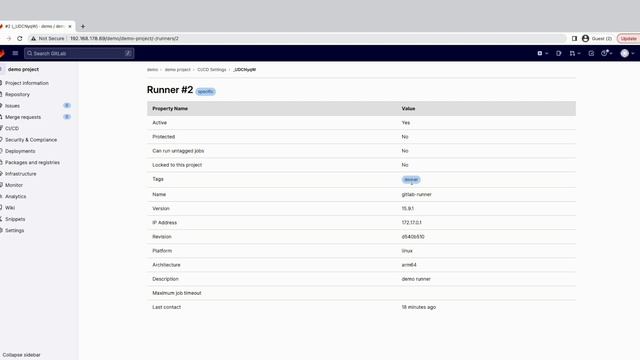
Task: Open Merge requests in sidebar
Action: click(x=23, y=117)
